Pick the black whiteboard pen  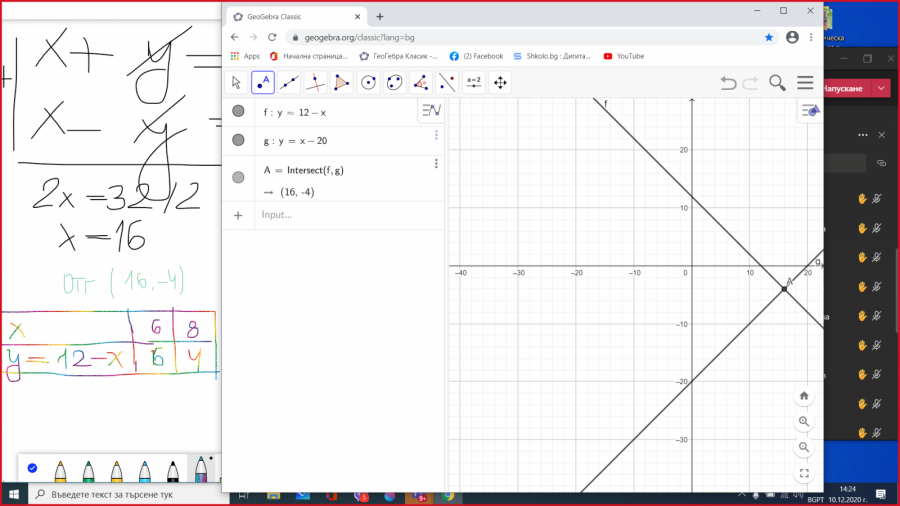pyautogui.click(x=173, y=471)
